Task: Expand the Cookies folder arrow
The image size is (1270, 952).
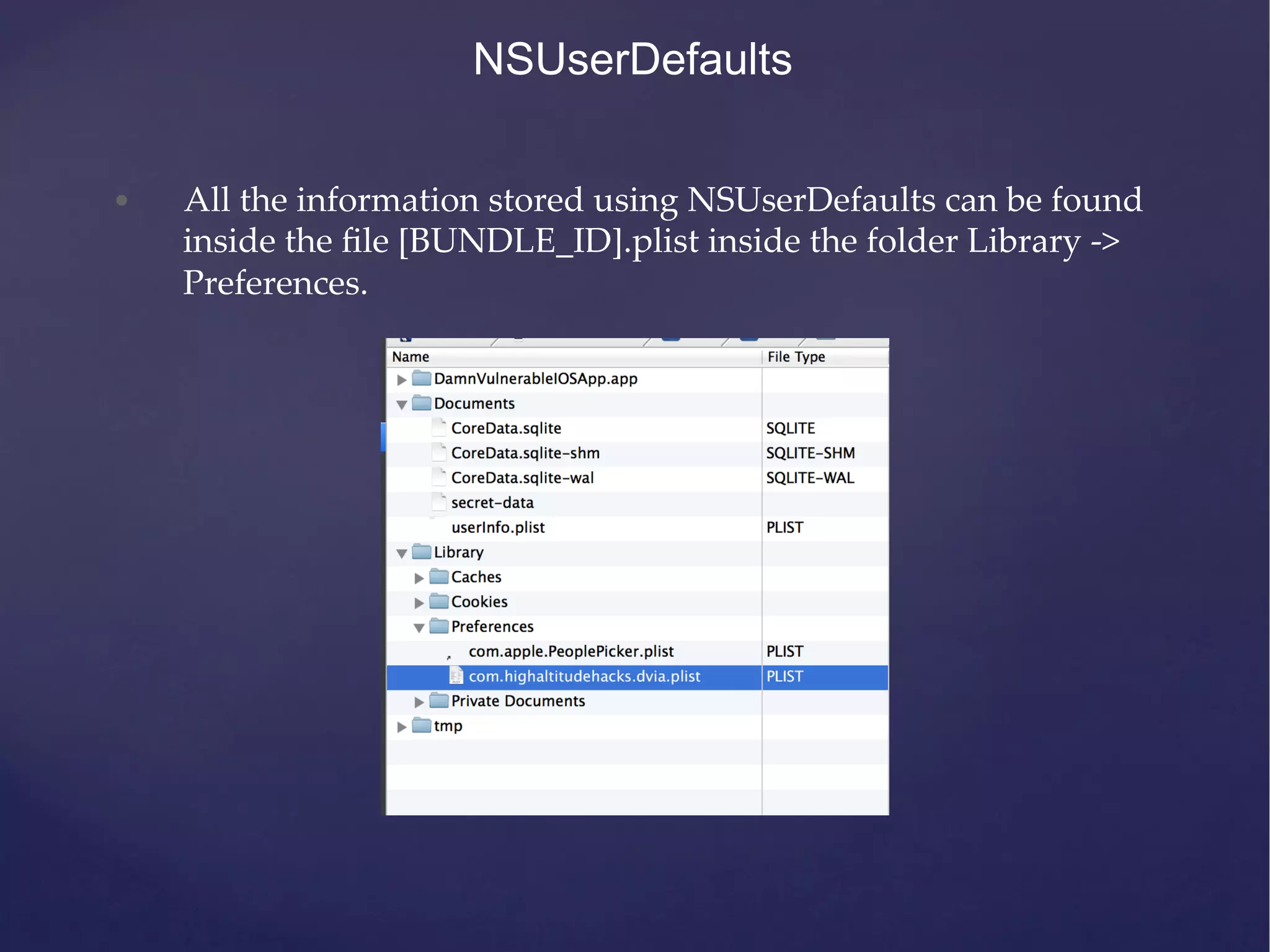Action: (x=419, y=602)
